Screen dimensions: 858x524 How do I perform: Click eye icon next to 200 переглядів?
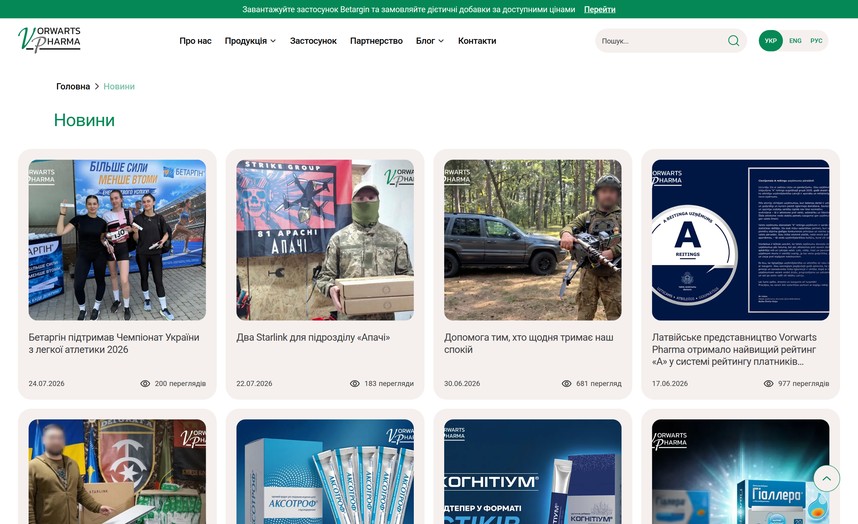[145, 383]
